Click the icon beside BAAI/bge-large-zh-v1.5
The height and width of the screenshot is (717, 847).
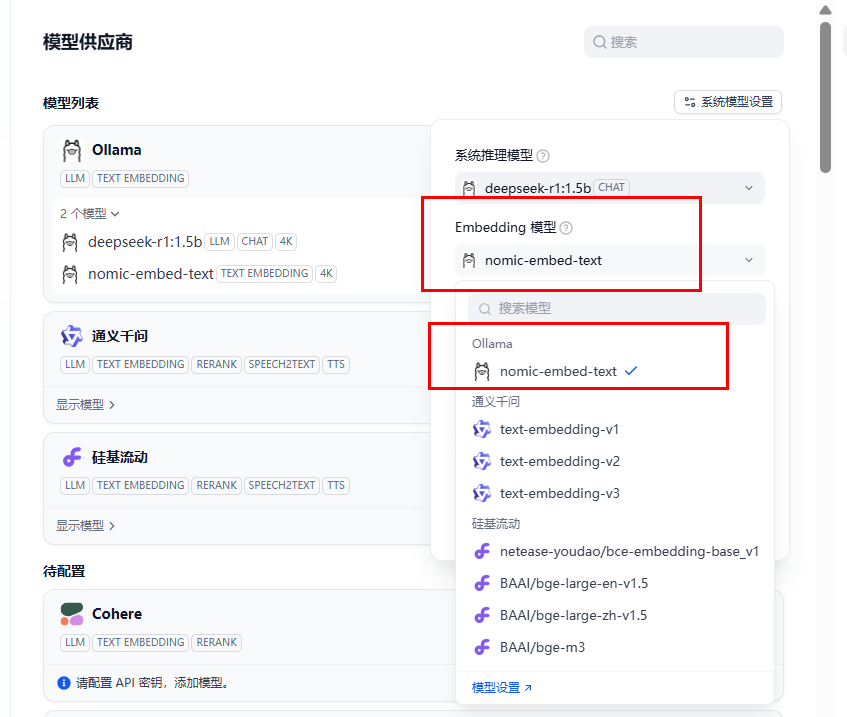(482, 615)
